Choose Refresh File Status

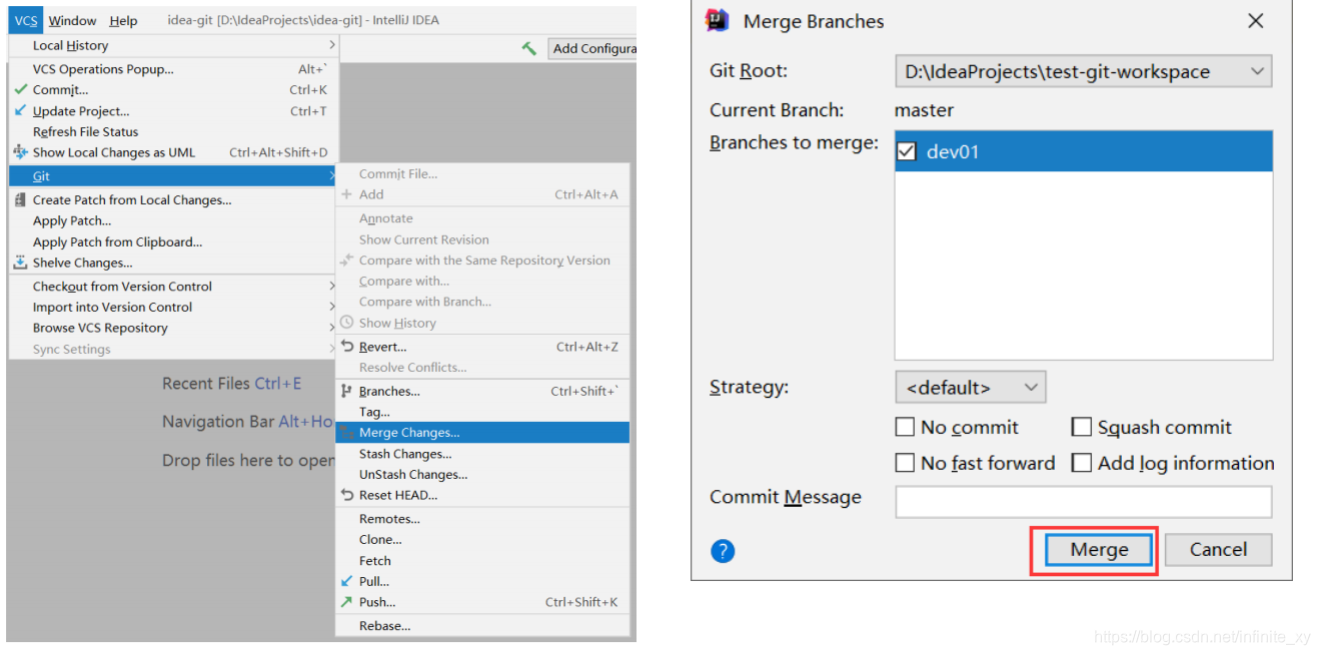(x=172, y=131)
